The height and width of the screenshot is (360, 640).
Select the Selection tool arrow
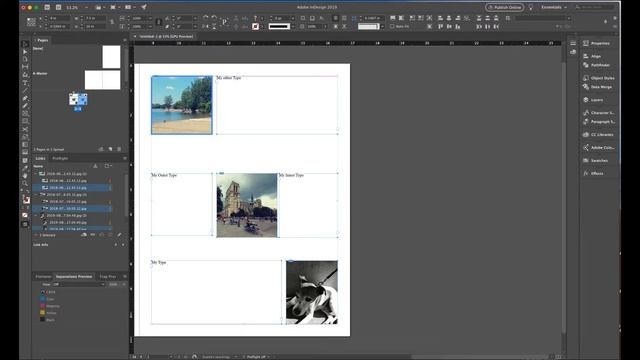25,44
